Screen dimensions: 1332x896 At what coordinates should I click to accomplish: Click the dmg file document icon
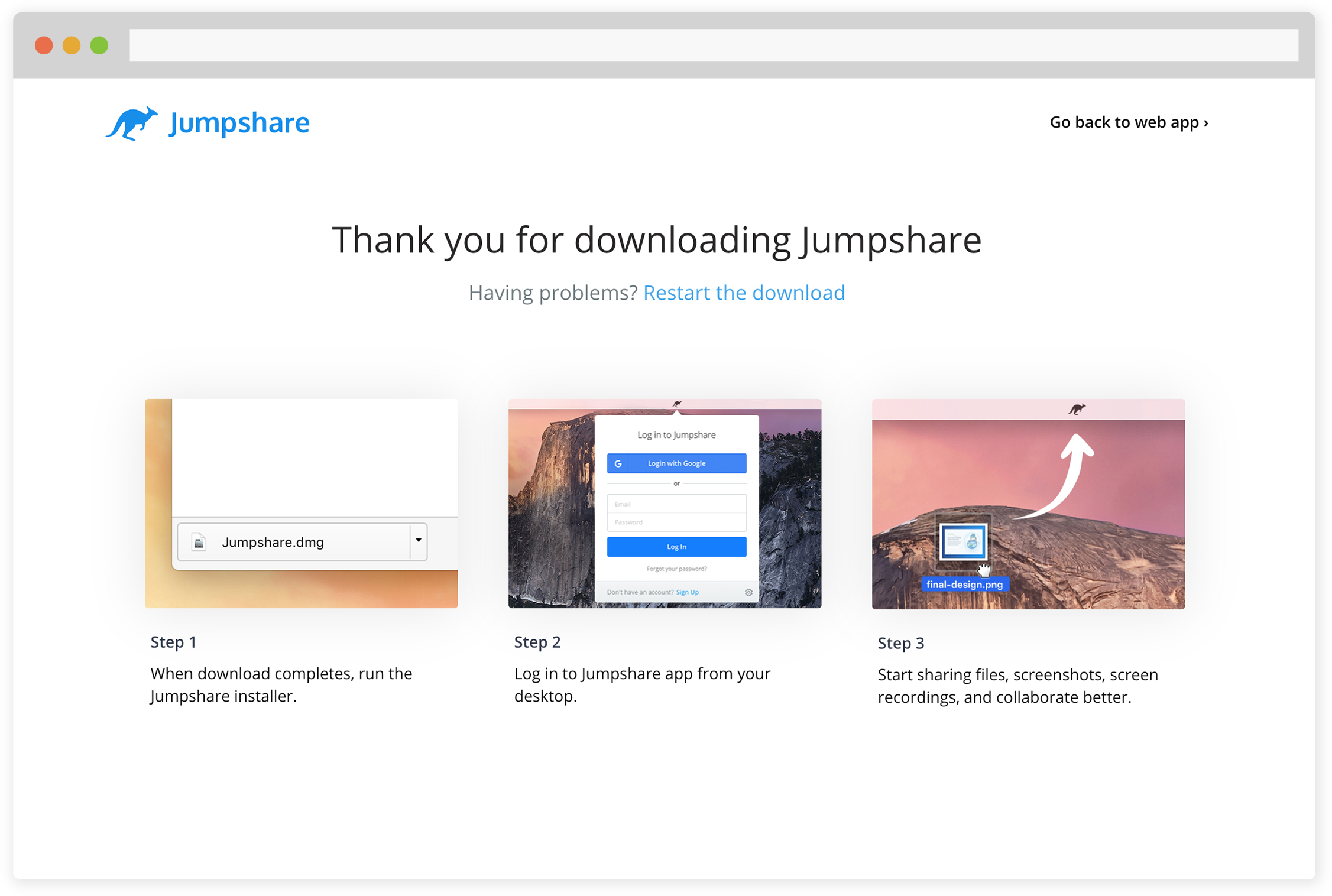[x=199, y=541]
